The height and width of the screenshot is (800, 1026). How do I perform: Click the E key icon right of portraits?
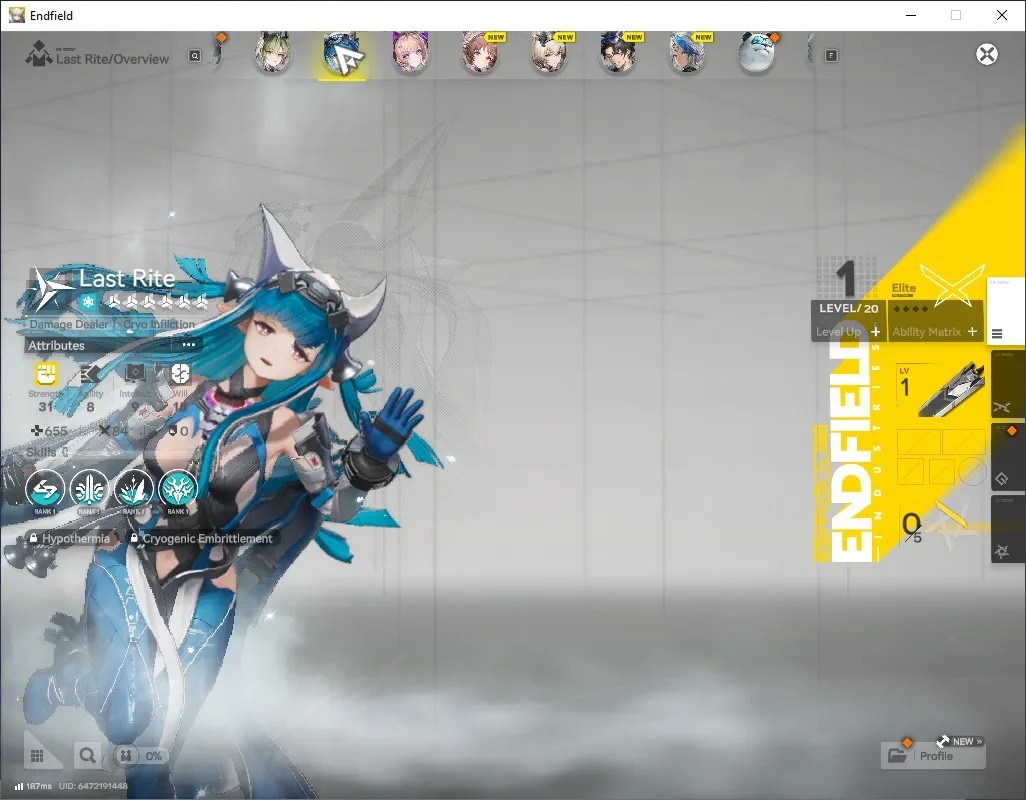click(831, 56)
